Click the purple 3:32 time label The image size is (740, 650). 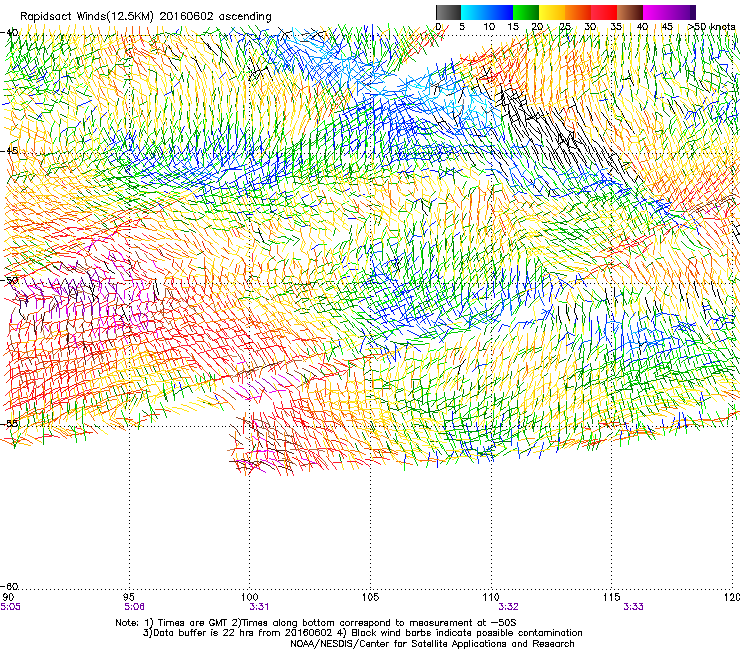[508, 607]
